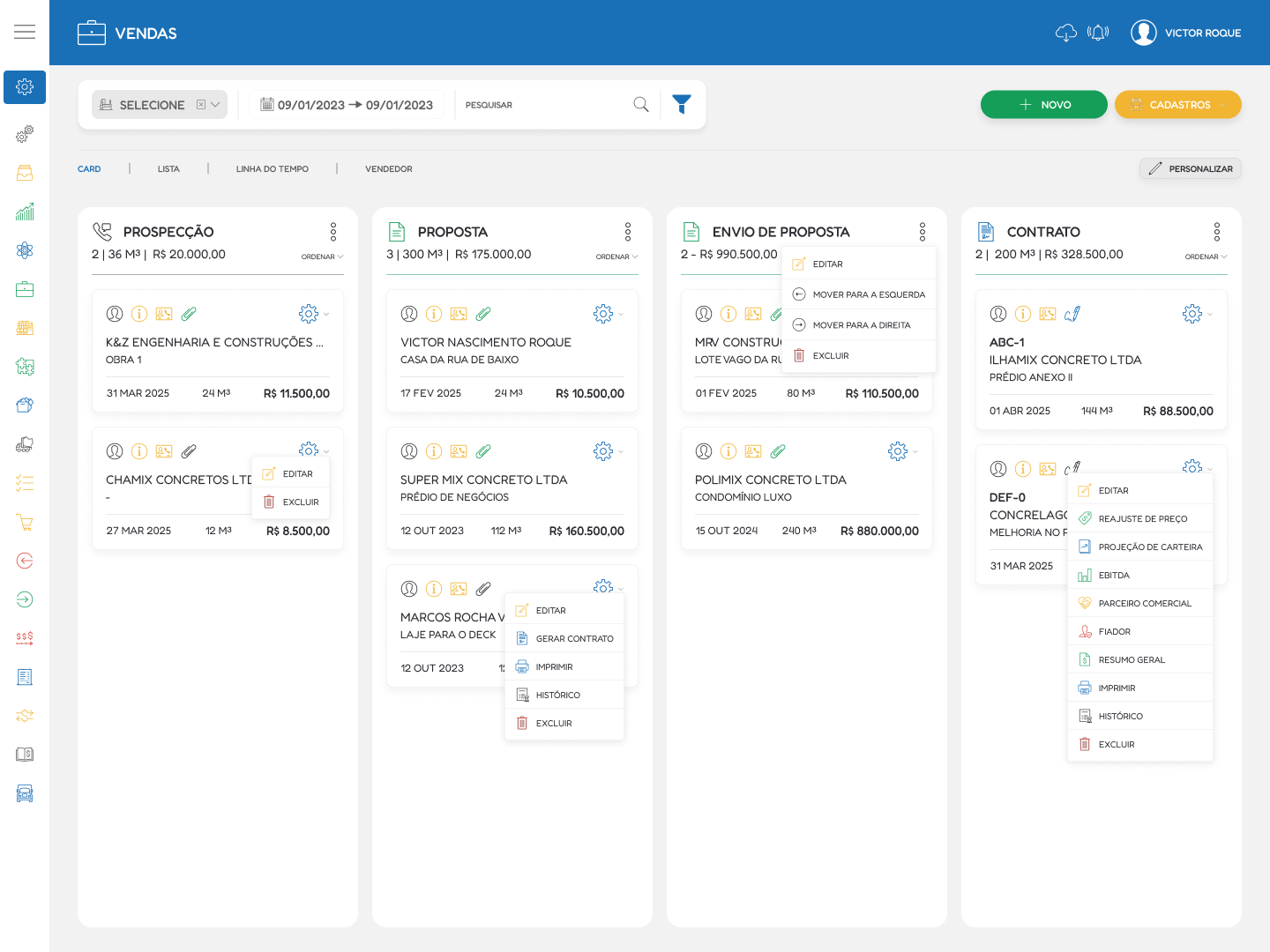Image resolution: width=1270 pixels, height=952 pixels.
Task: Open the three-dot menu of Prospecção column
Action: [333, 232]
